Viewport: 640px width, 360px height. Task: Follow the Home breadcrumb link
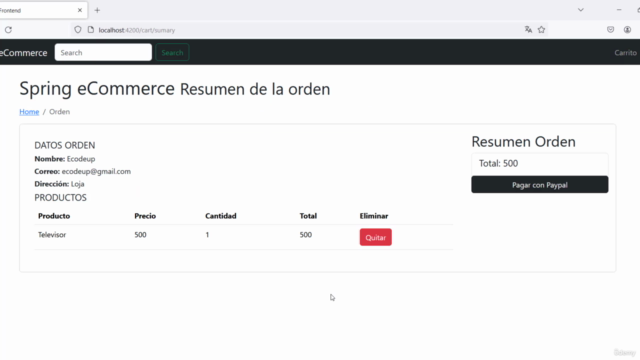point(29,112)
